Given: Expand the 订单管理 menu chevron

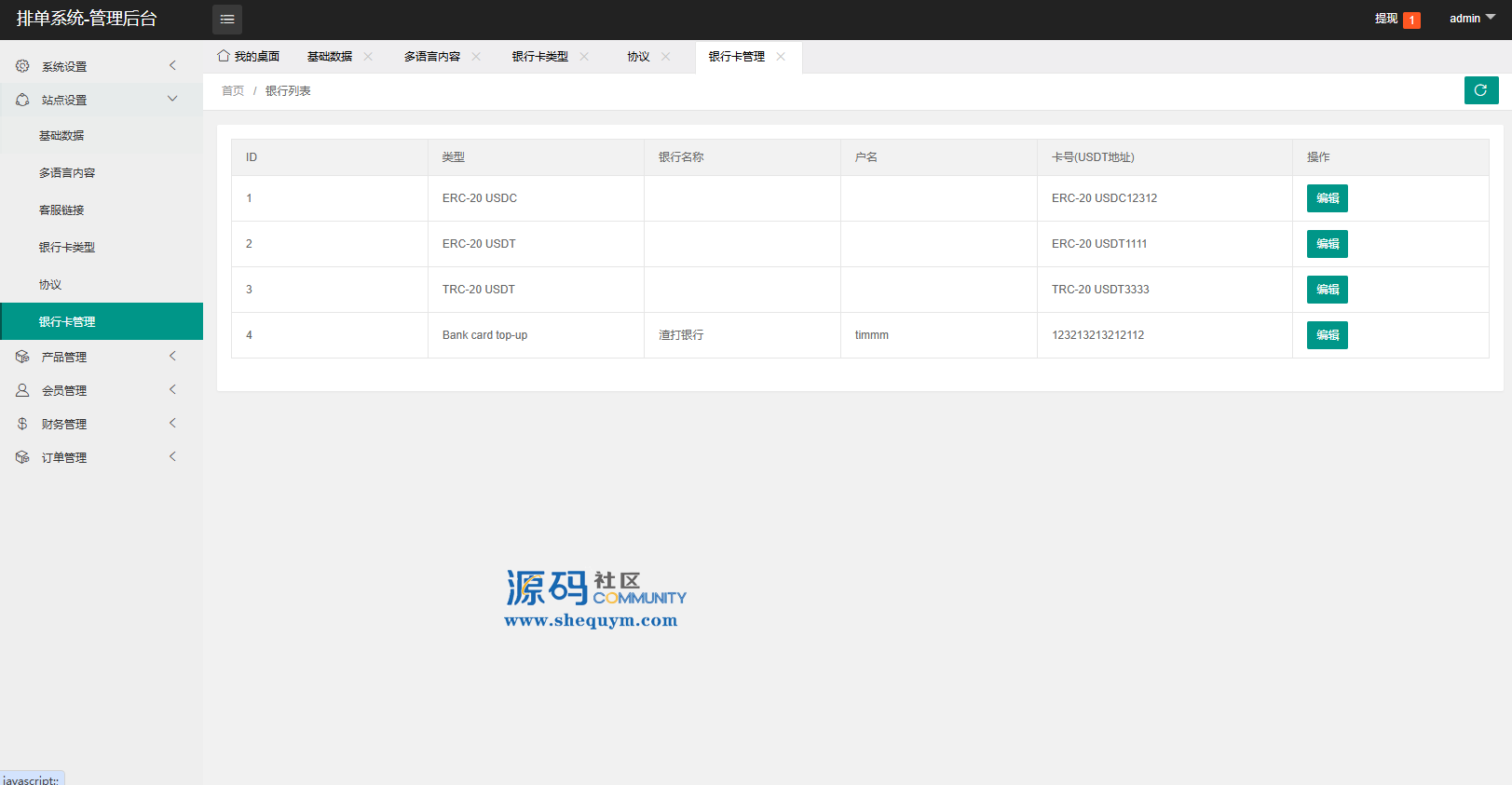Looking at the screenshot, I should [x=172, y=456].
